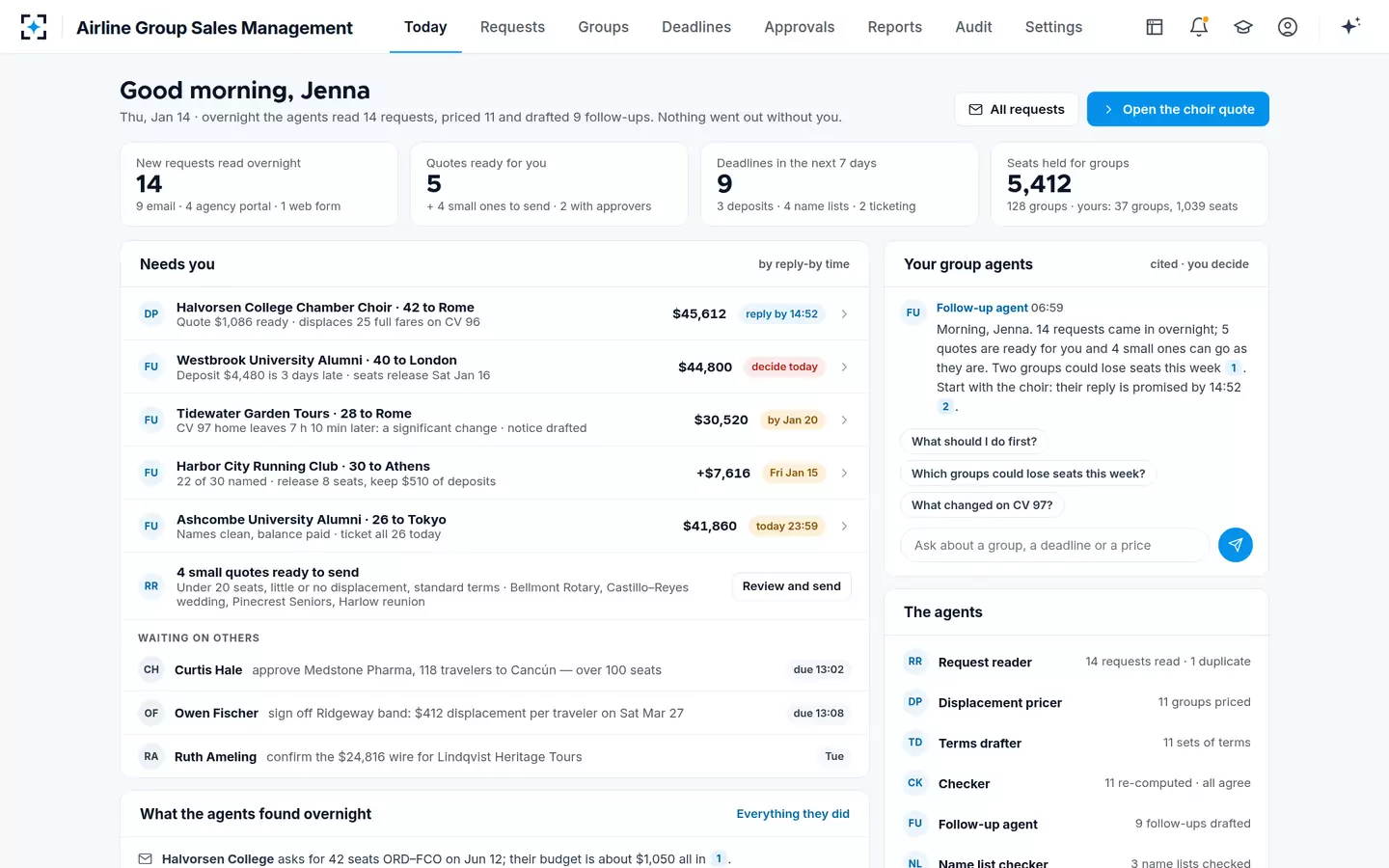Open citation 1 in Follow-up agent message
This screenshot has height=868, width=1389.
[1233, 368]
